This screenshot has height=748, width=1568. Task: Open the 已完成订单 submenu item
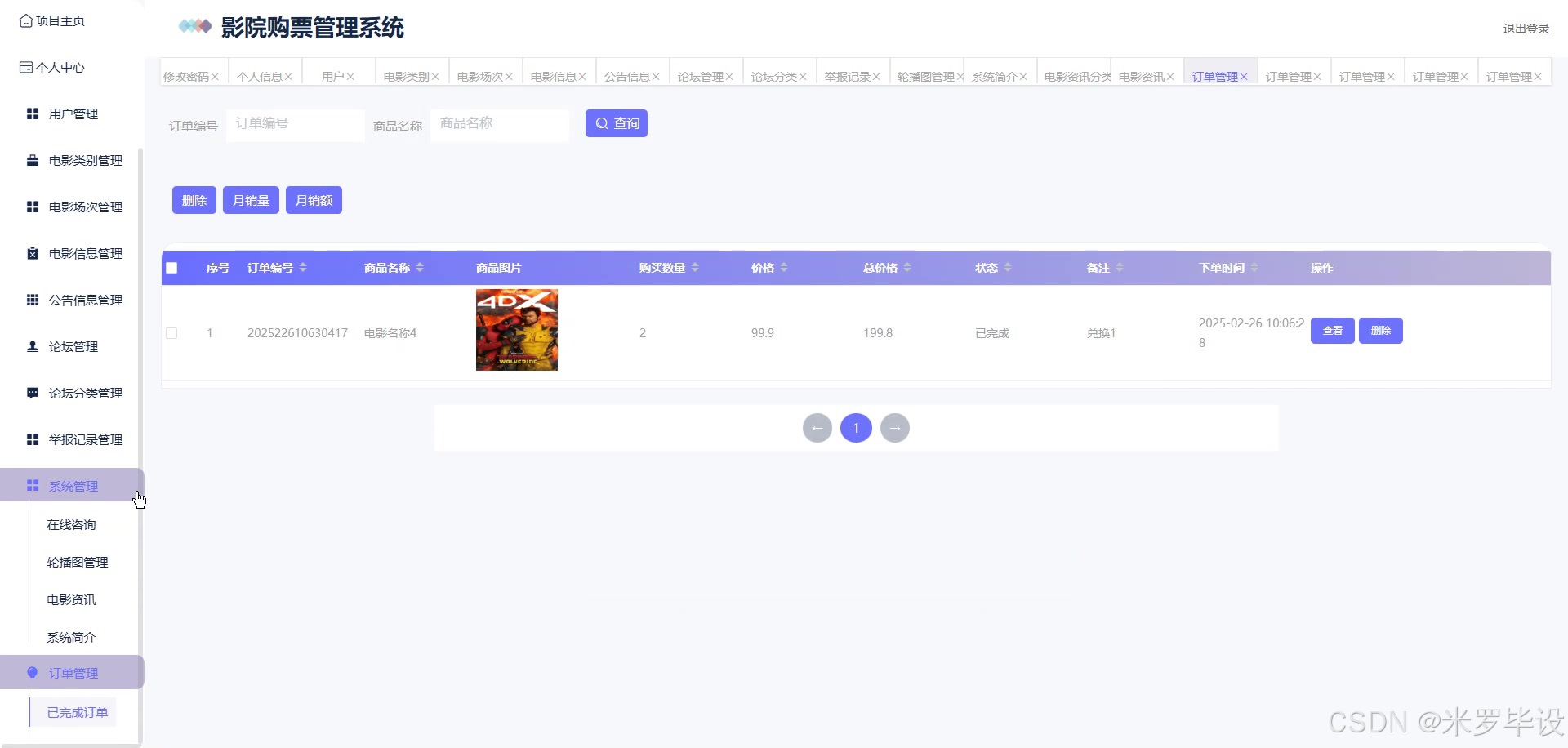78,713
